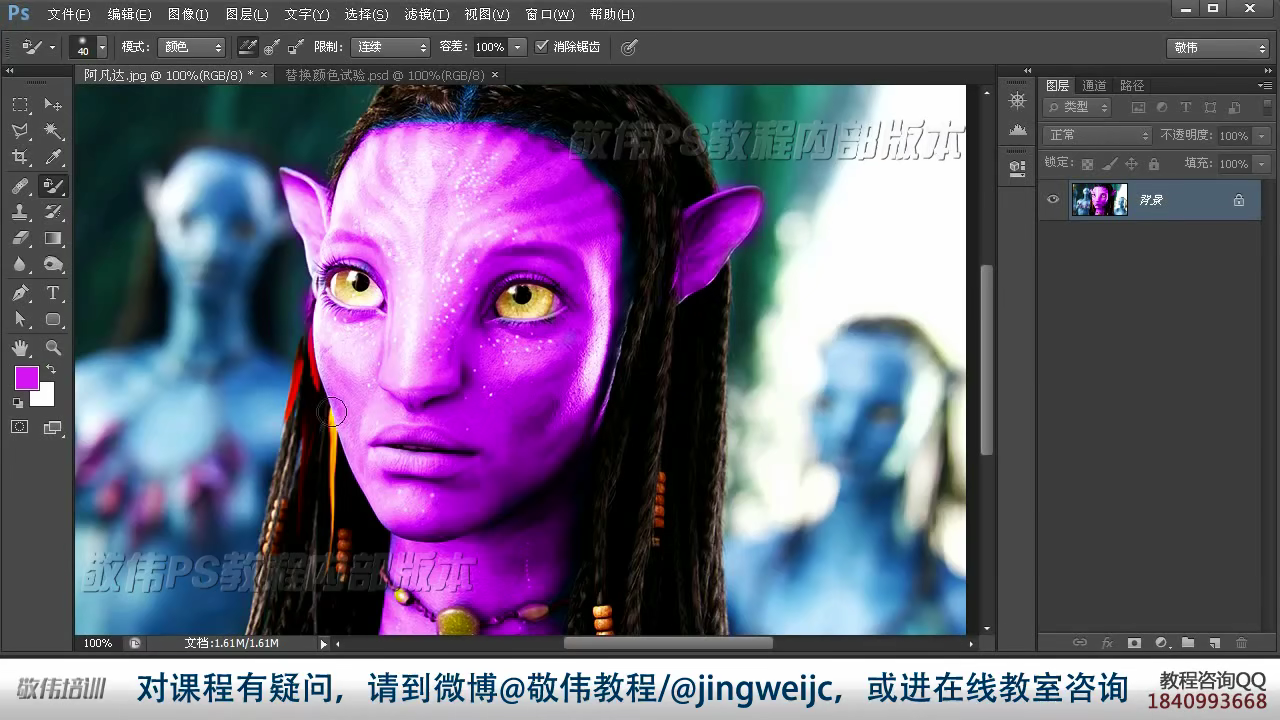The height and width of the screenshot is (720, 1280).
Task: Switch to the 路径 paths tab
Action: (x=1132, y=86)
